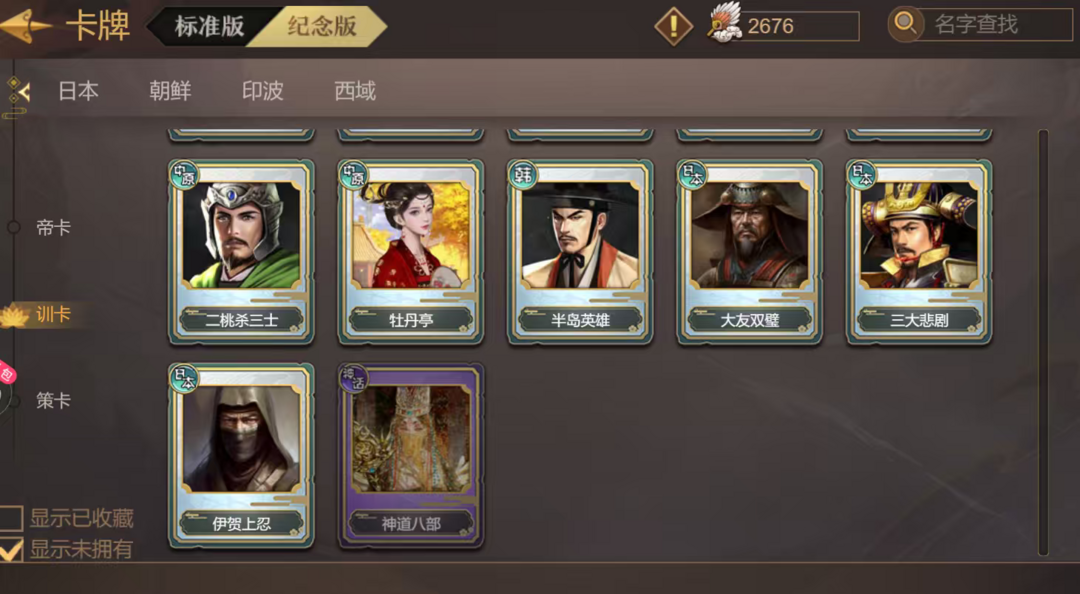Filter by the 朝鲜 region

(170, 91)
